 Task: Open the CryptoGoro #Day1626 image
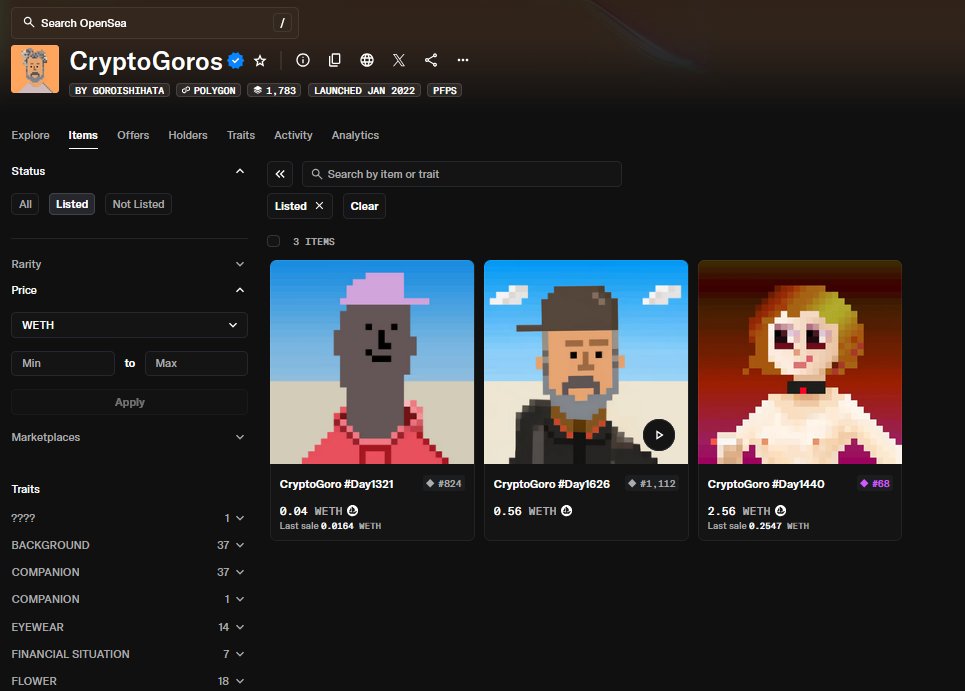pos(586,362)
